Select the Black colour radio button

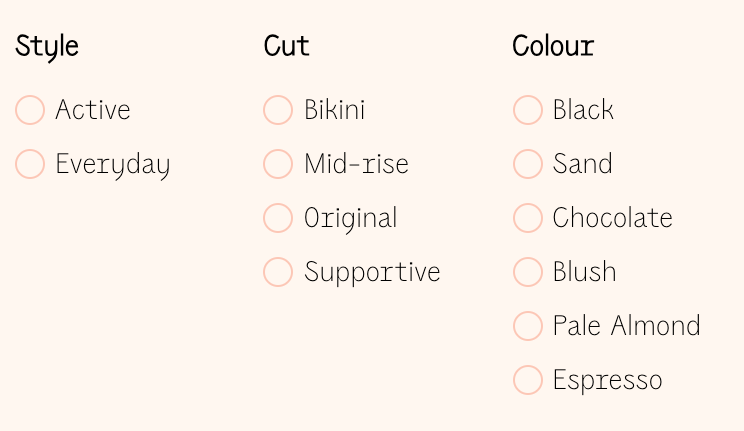click(x=528, y=110)
